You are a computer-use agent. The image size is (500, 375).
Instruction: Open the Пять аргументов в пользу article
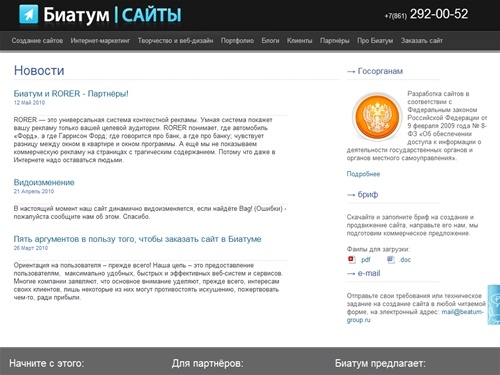point(137,239)
